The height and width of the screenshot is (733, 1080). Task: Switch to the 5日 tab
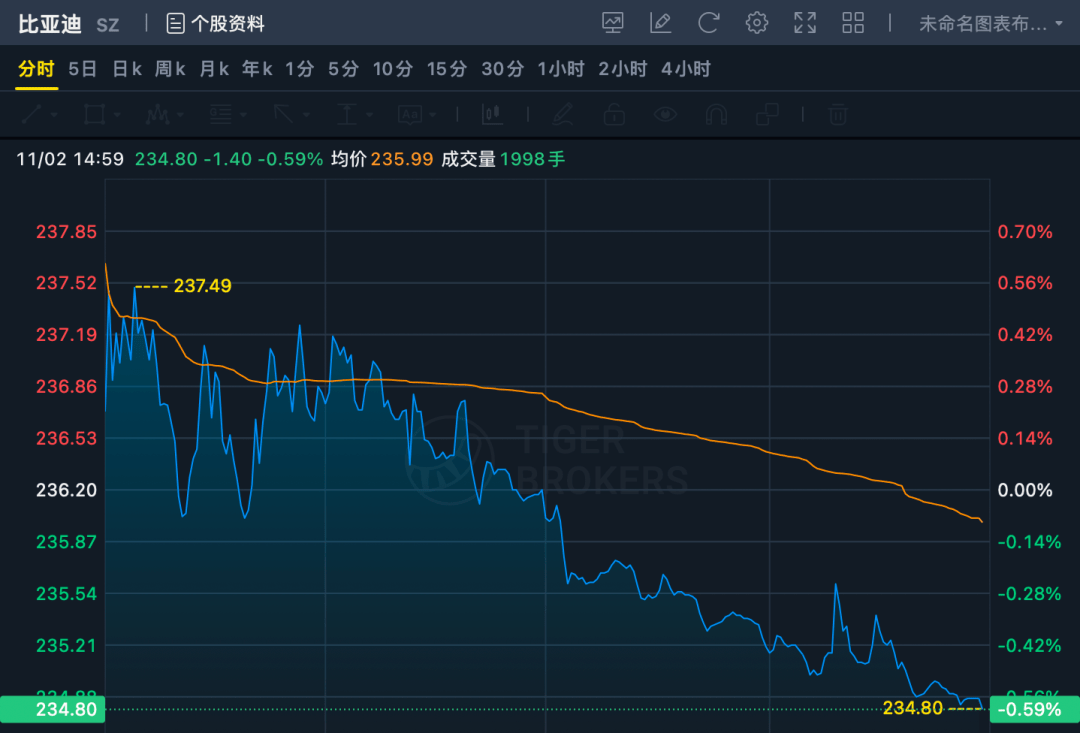click(82, 69)
